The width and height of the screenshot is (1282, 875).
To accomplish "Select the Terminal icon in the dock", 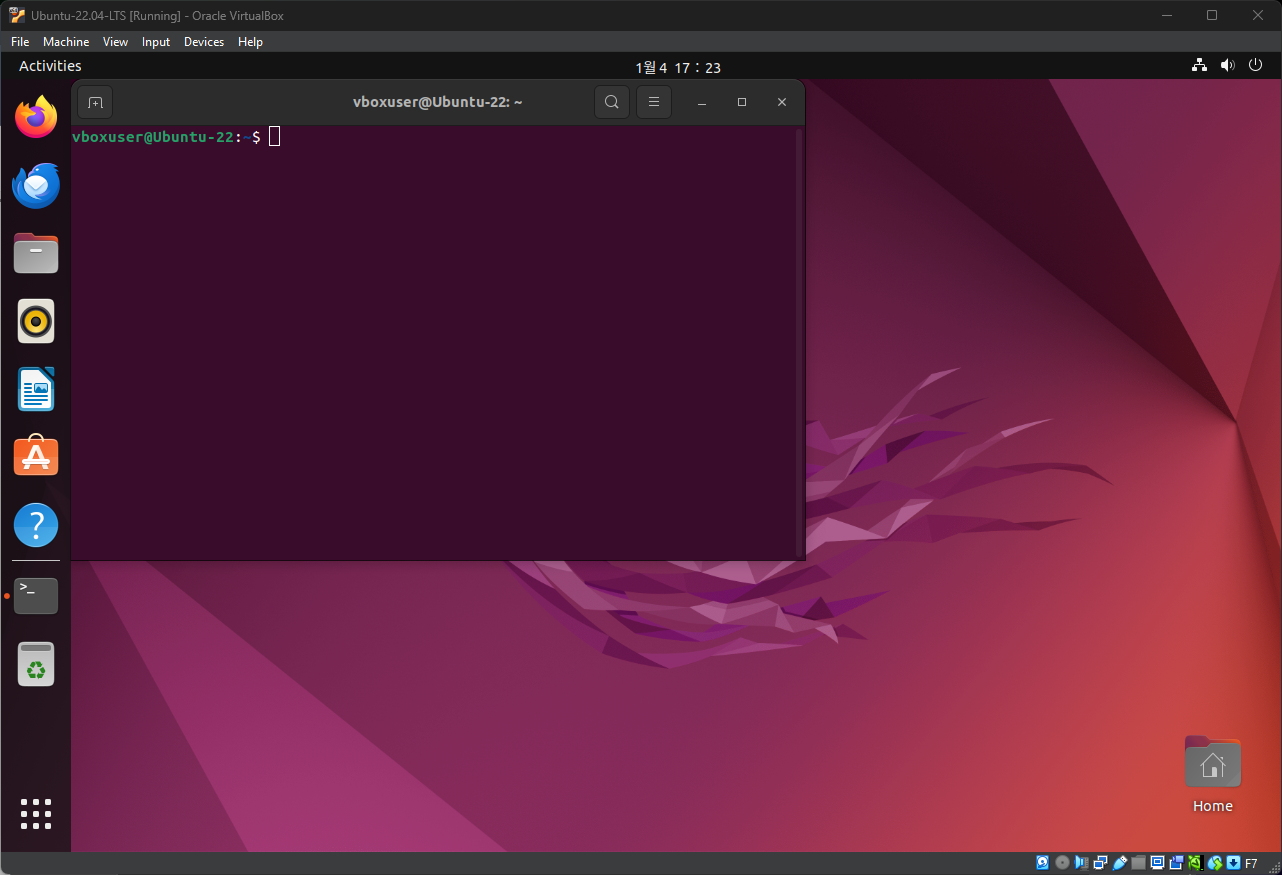I will [36, 595].
